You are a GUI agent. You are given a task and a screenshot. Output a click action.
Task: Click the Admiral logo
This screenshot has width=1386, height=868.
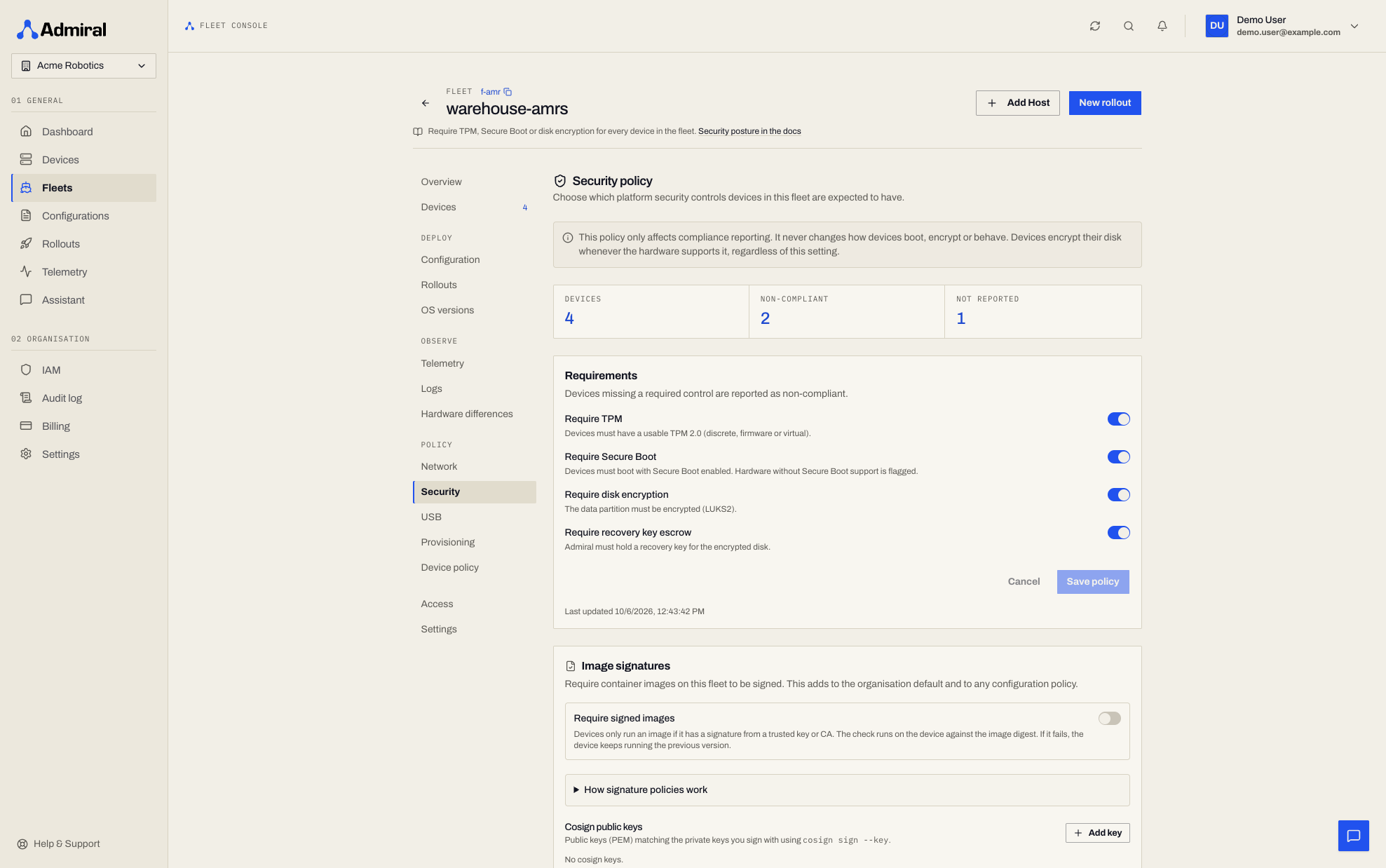click(x=62, y=29)
